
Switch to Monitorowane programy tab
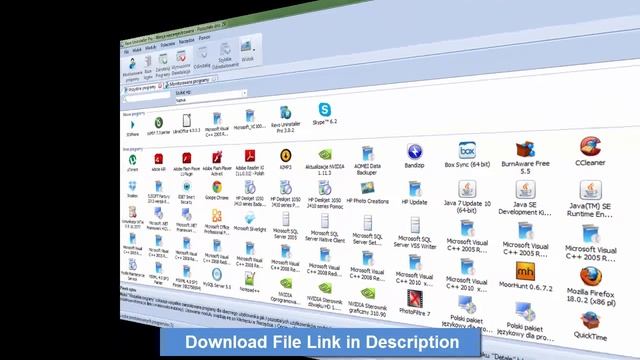pyautogui.click(x=190, y=82)
